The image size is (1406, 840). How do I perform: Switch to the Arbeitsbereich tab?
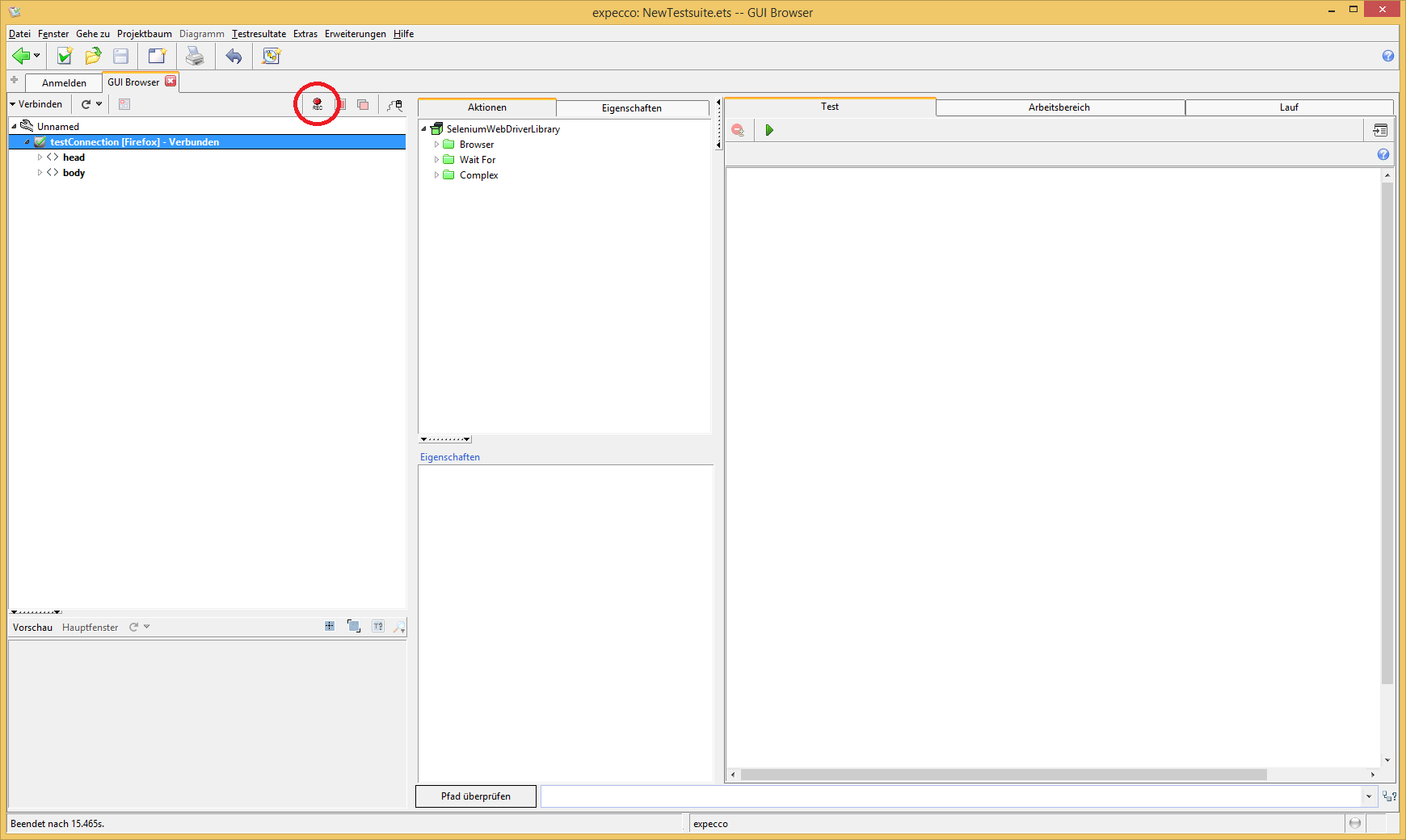point(1059,107)
